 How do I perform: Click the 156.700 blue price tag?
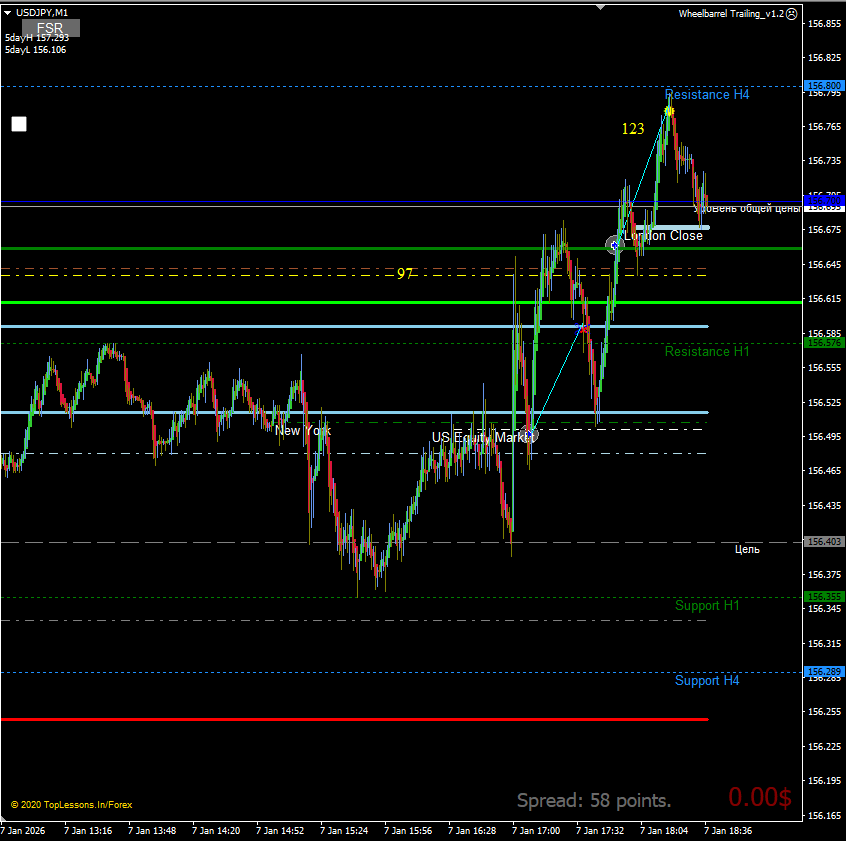(x=824, y=201)
